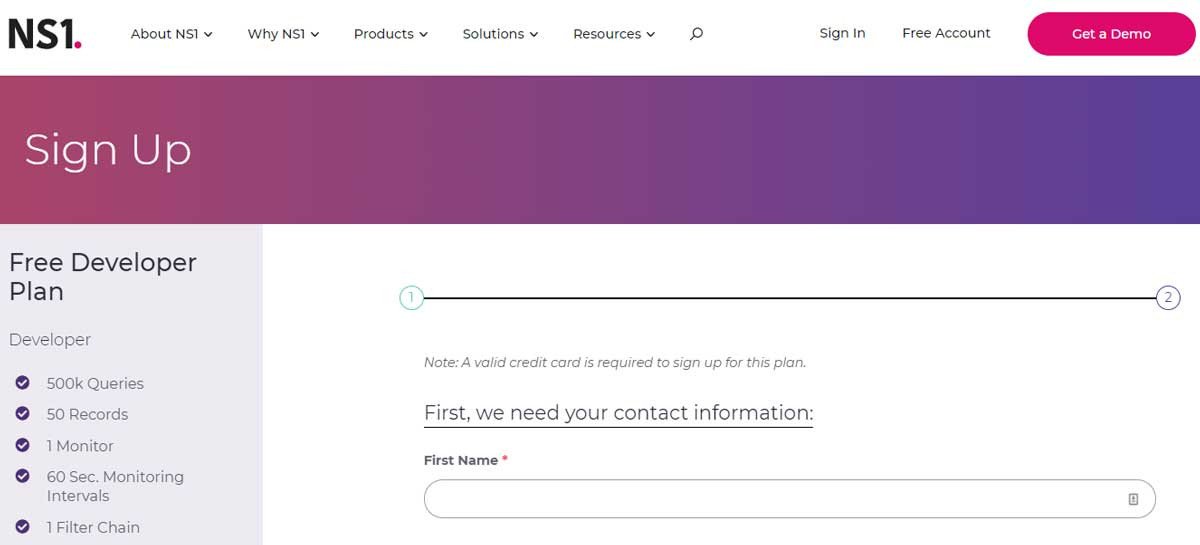This screenshot has height=545, width=1200.
Task: Open the Solutions menu
Action: point(500,33)
